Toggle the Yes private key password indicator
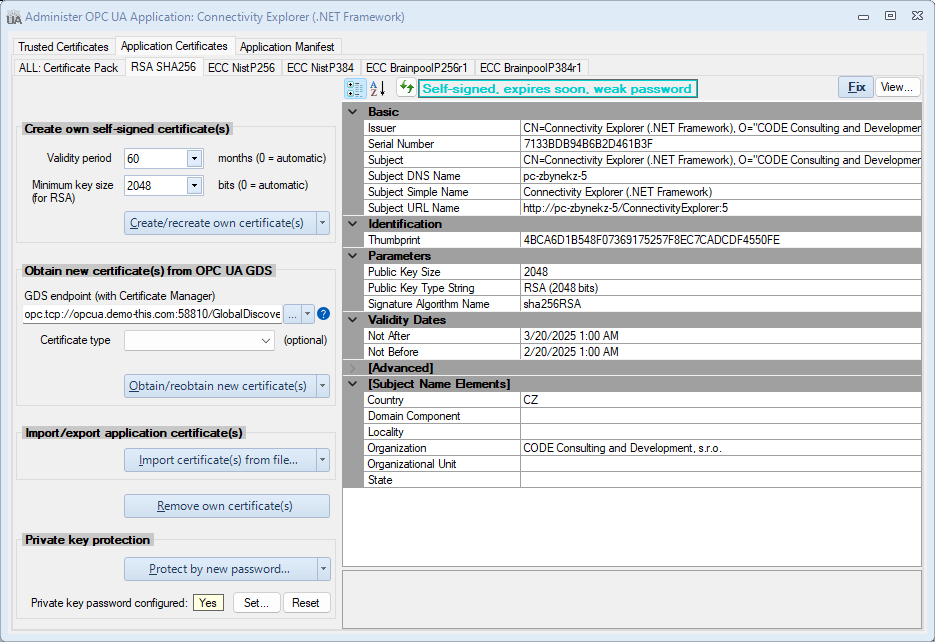Image resolution: width=935 pixels, height=642 pixels. coord(208,602)
